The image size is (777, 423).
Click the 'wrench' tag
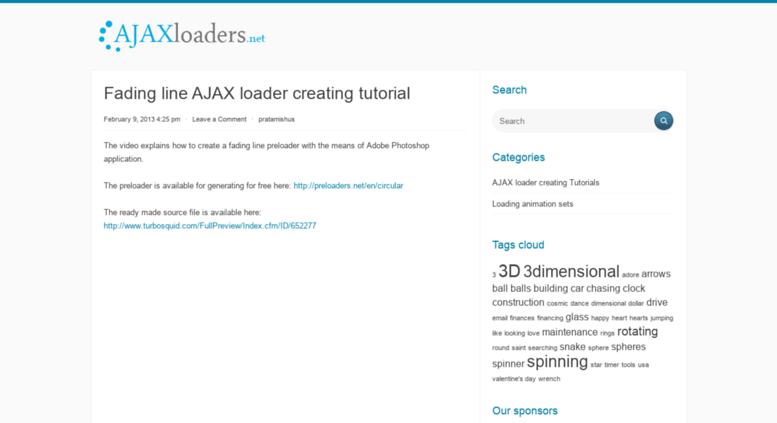point(549,379)
